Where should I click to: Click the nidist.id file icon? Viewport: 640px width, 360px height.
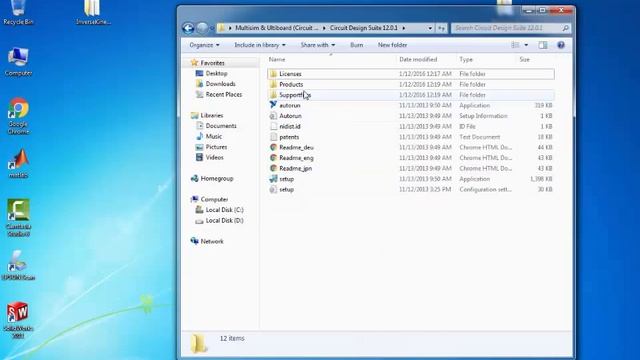(x=273, y=126)
